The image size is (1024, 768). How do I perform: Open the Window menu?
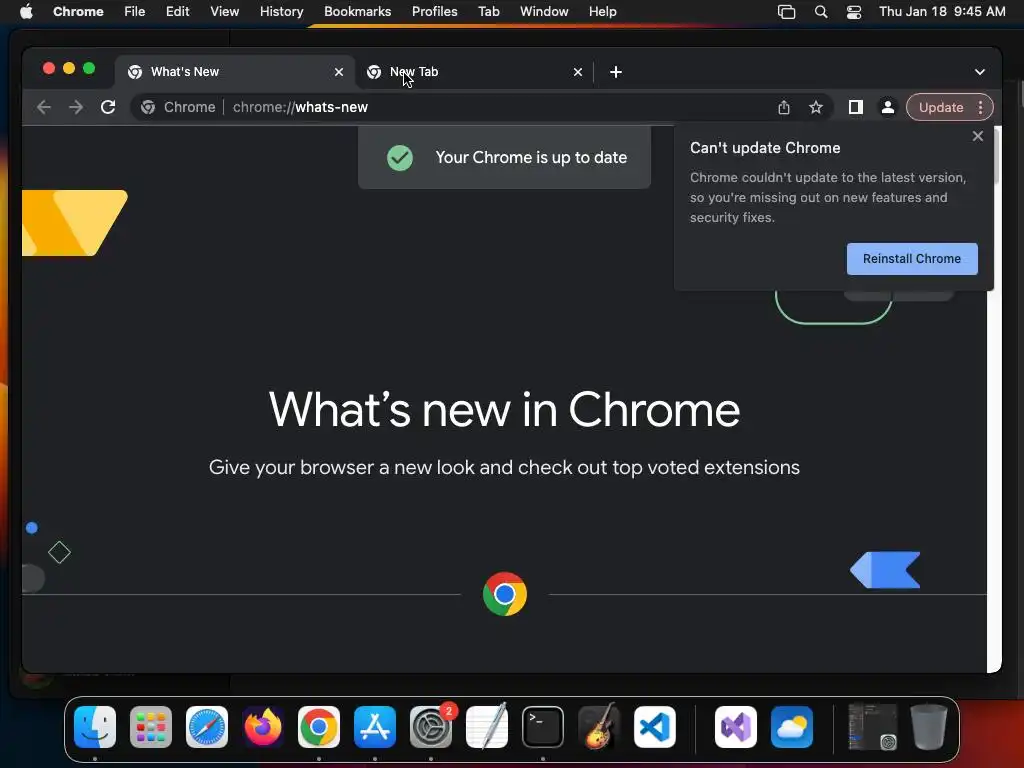click(544, 12)
